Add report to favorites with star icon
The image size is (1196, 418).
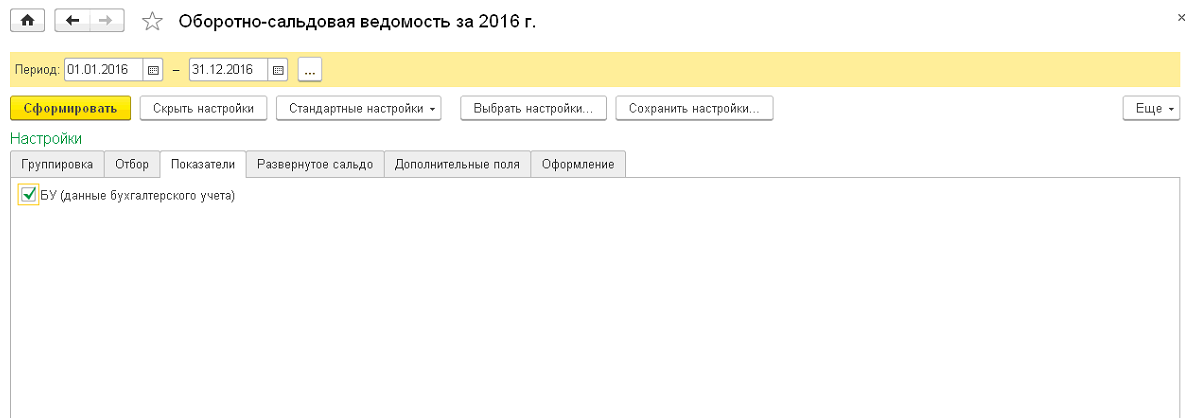point(153,22)
